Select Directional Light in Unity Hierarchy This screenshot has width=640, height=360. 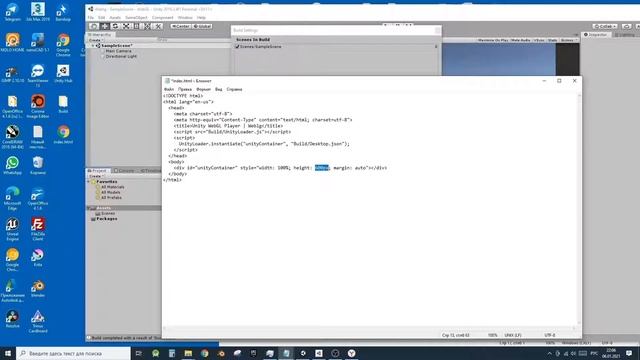point(121,56)
